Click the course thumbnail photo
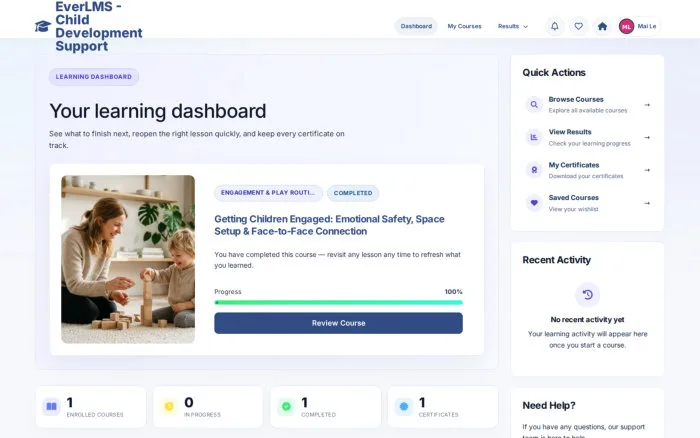 [128, 259]
